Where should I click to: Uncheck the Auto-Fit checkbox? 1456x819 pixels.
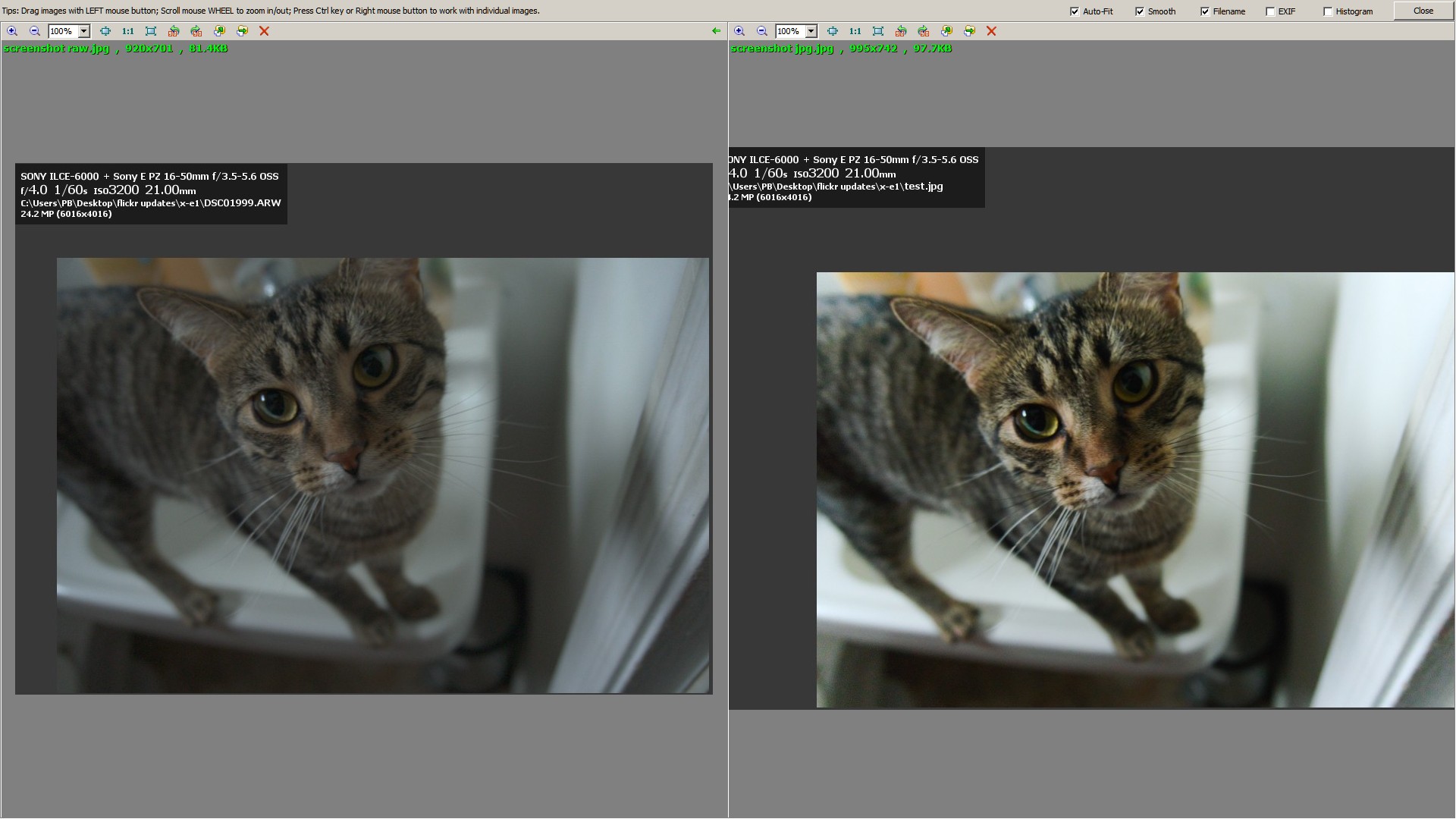pos(1075,11)
